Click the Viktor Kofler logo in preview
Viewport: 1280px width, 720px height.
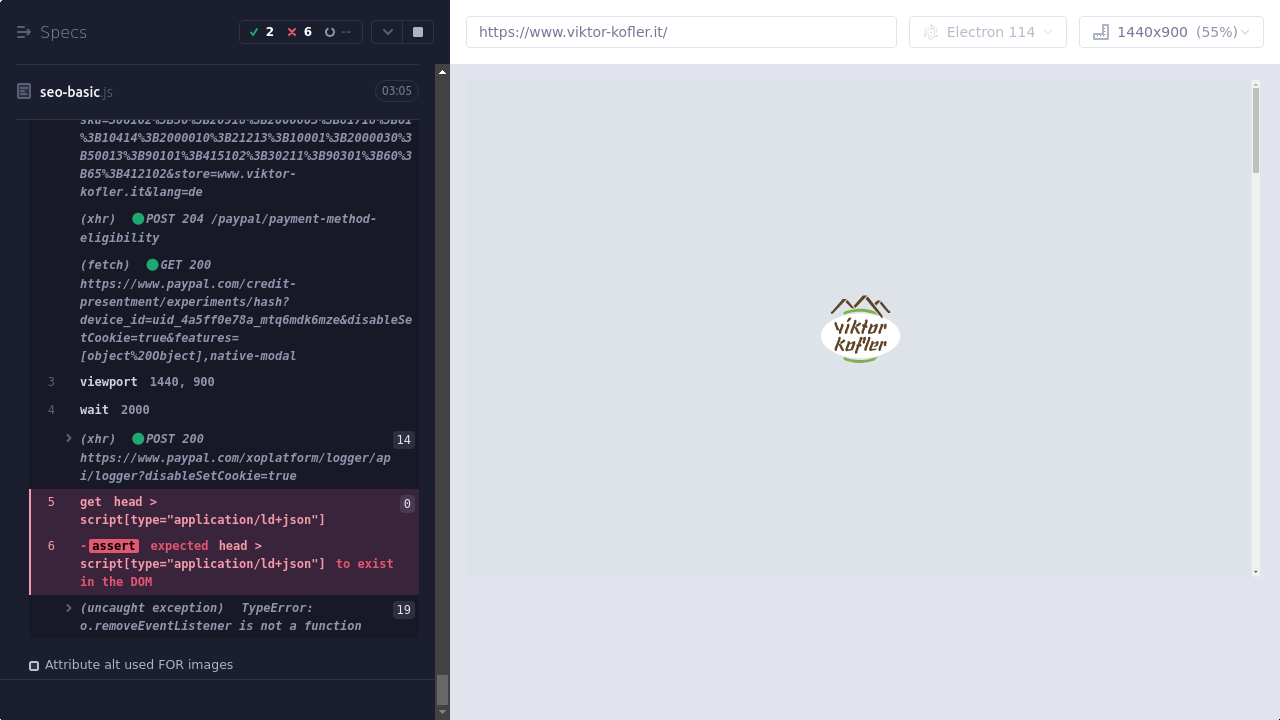pyautogui.click(x=860, y=329)
